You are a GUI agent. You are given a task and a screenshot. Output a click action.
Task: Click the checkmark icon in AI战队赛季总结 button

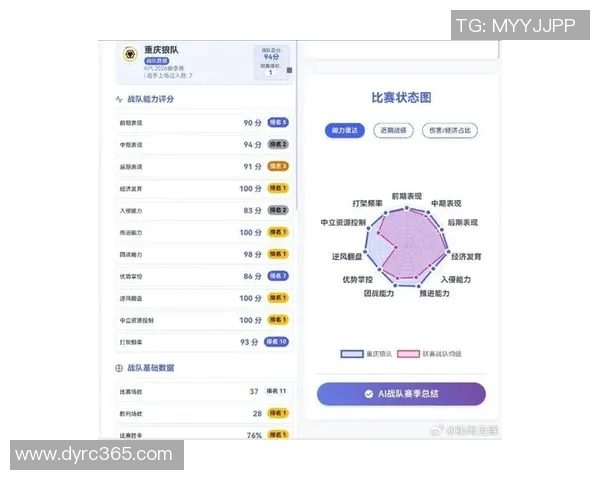click(369, 394)
